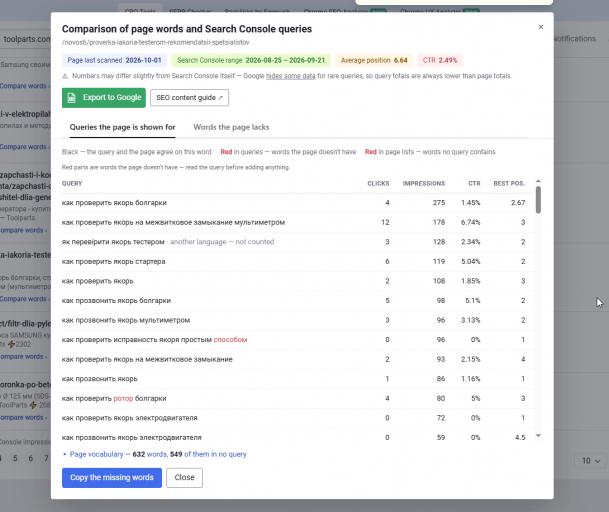The width and height of the screenshot is (609, 512).
Task: Open the rows-per-page dropdown showing 10
Action: click(x=591, y=461)
